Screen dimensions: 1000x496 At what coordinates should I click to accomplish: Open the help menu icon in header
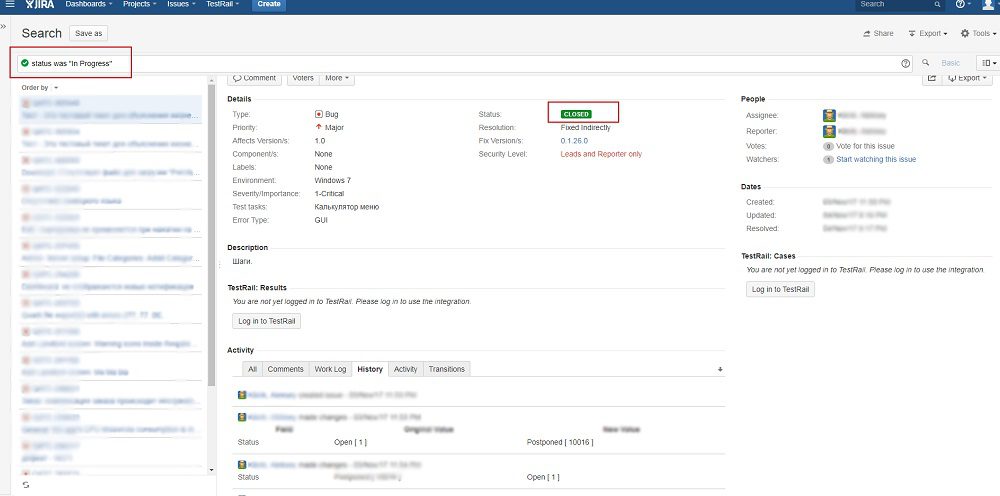tap(963, 4)
